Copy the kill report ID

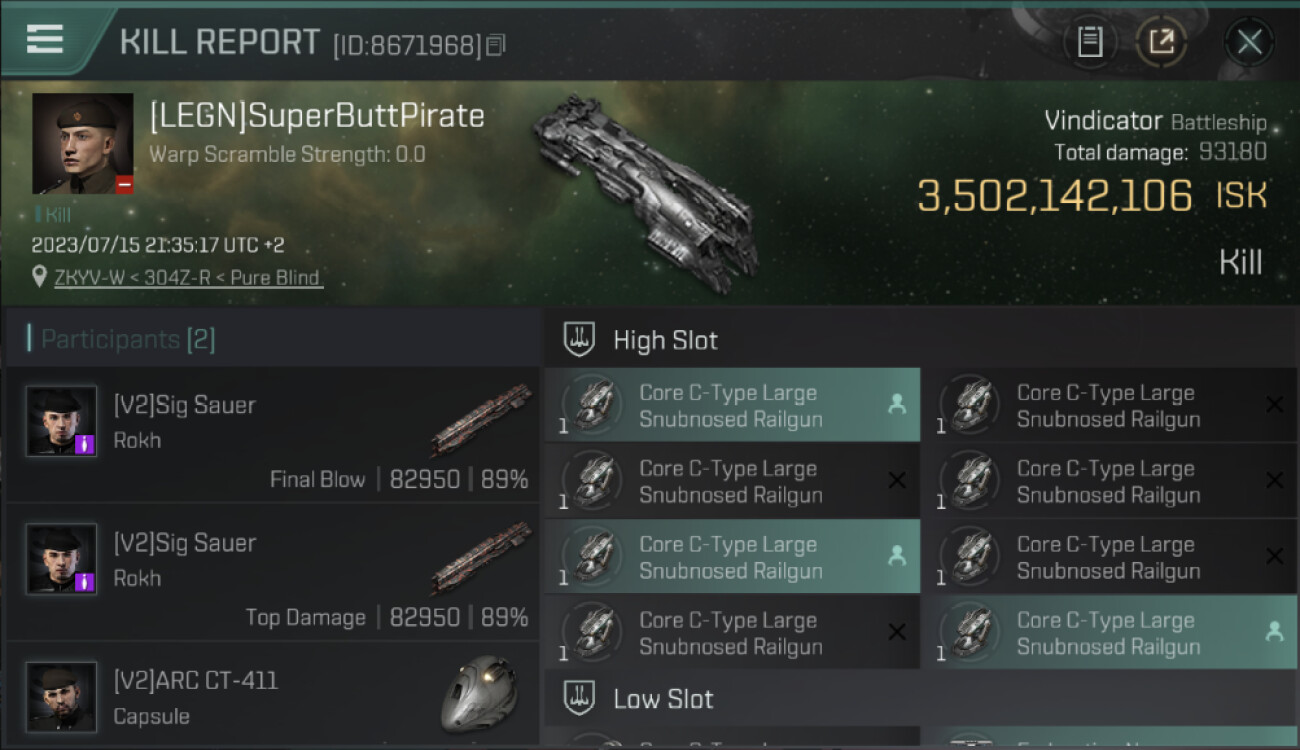(497, 45)
